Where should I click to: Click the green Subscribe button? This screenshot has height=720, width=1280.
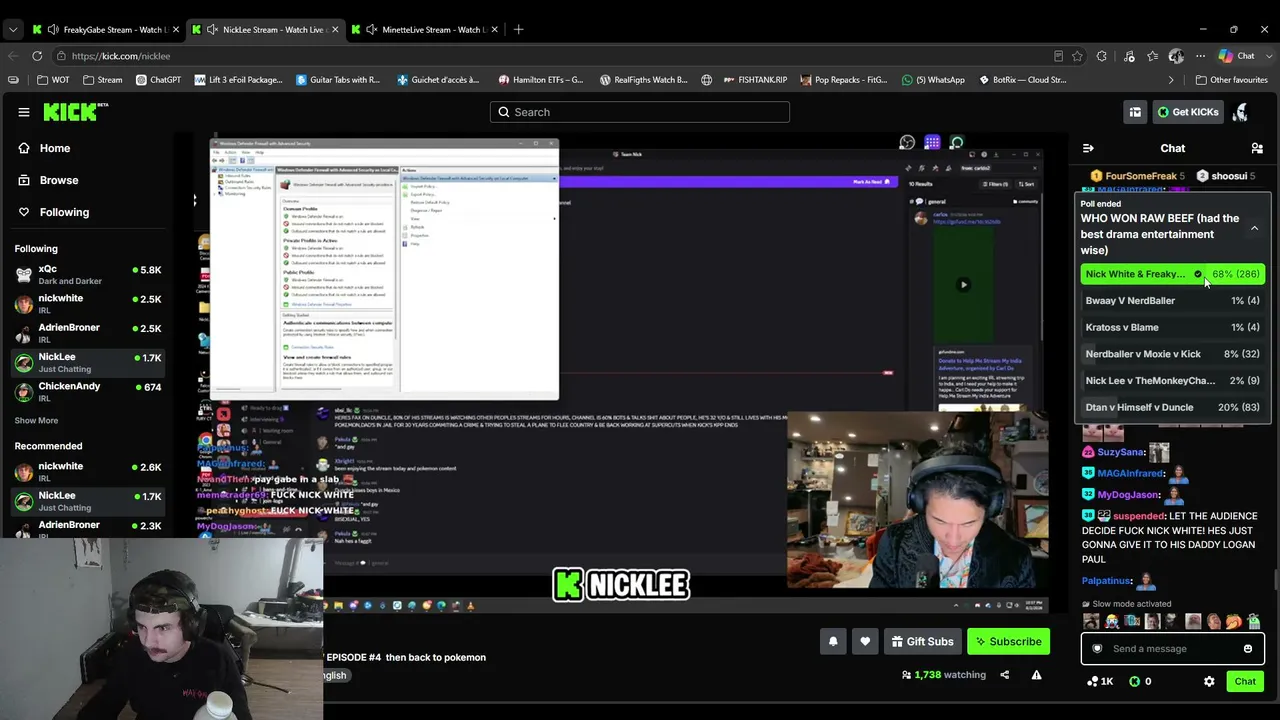pos(1008,642)
